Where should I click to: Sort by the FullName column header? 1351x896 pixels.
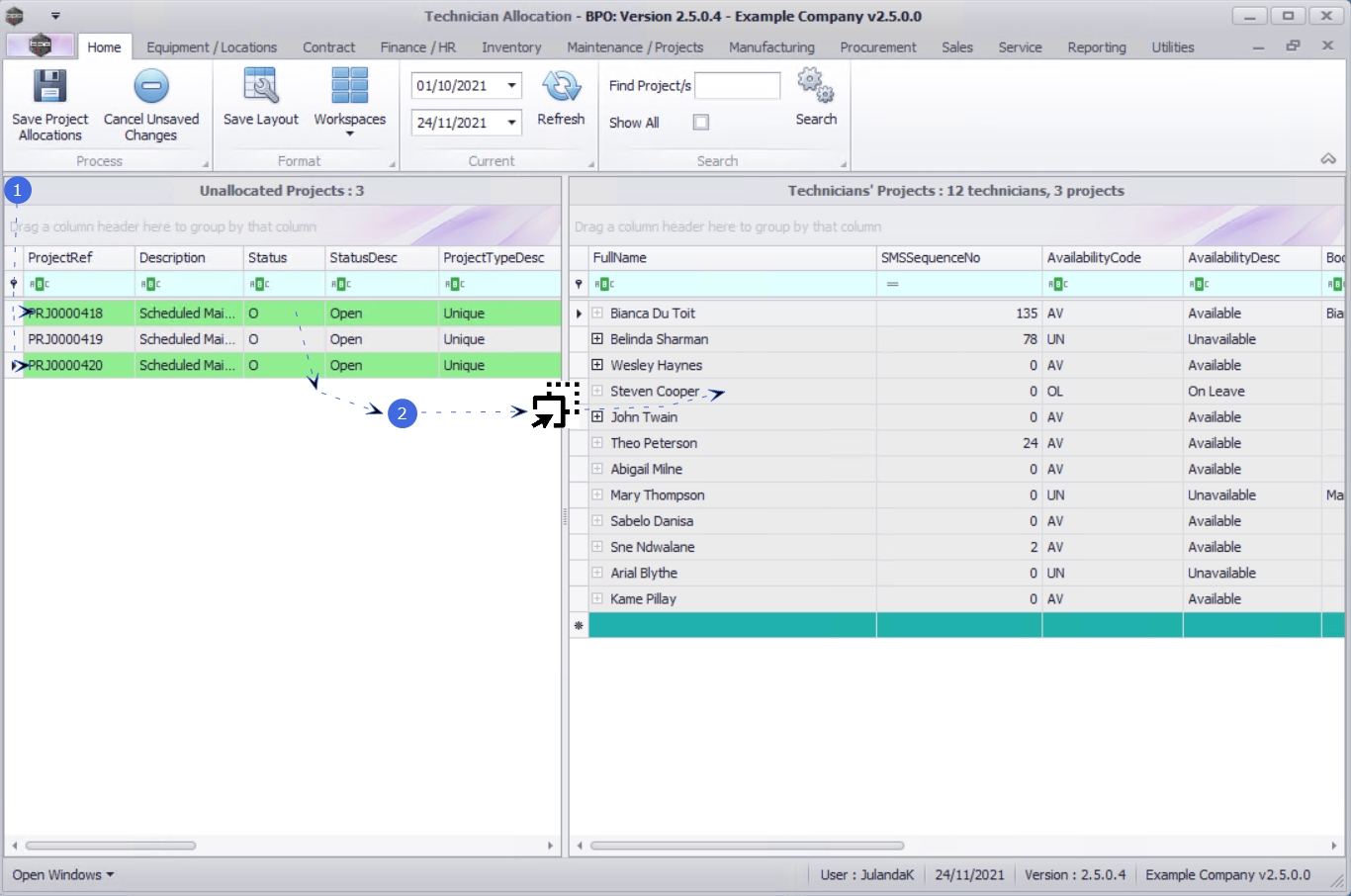[x=732, y=258]
